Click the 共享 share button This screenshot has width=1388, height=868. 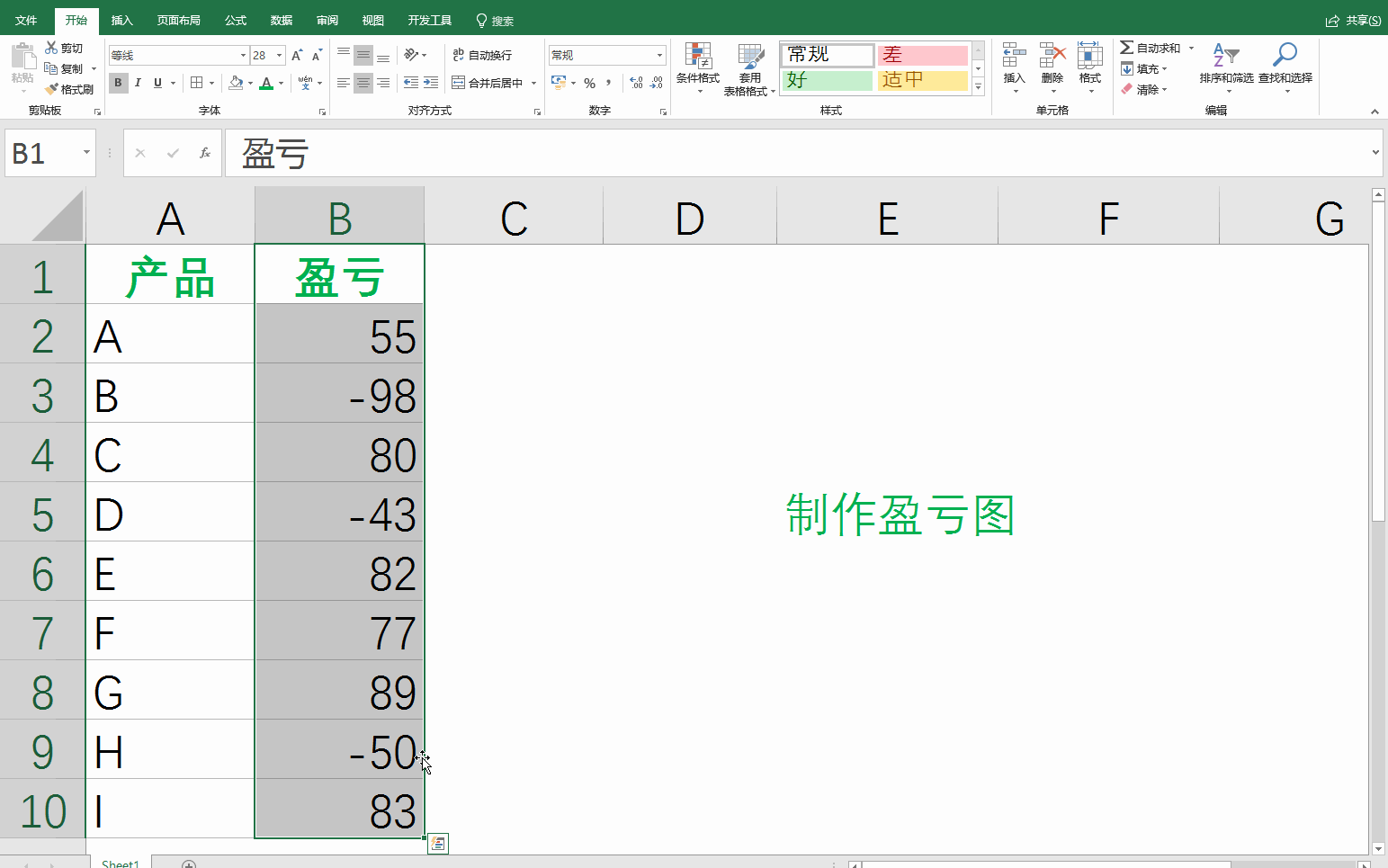1354,20
